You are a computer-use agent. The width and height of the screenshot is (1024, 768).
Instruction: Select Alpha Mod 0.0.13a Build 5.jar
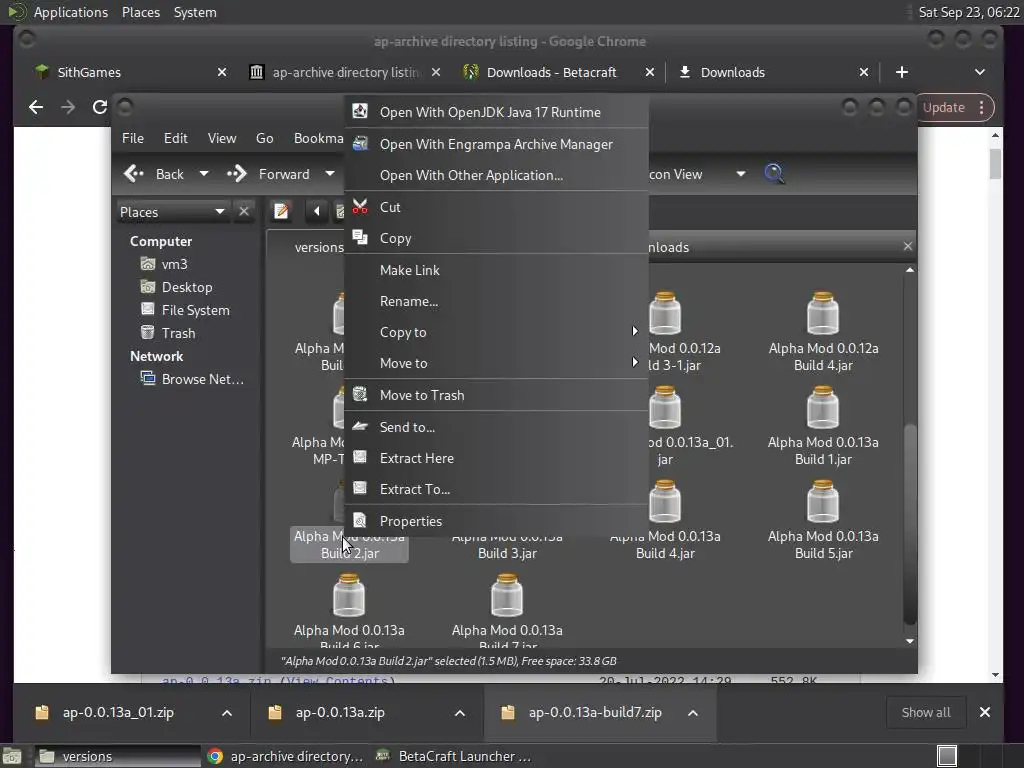(823, 519)
